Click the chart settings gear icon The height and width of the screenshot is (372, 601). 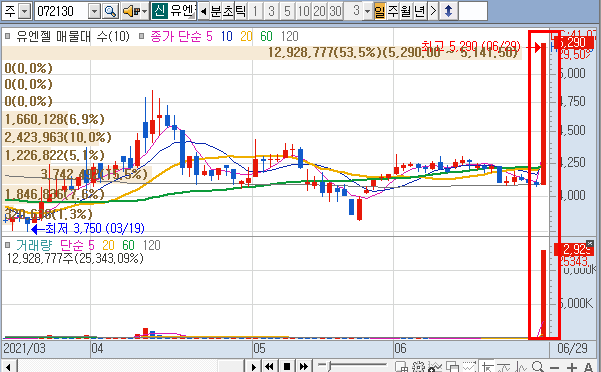[419, 367]
